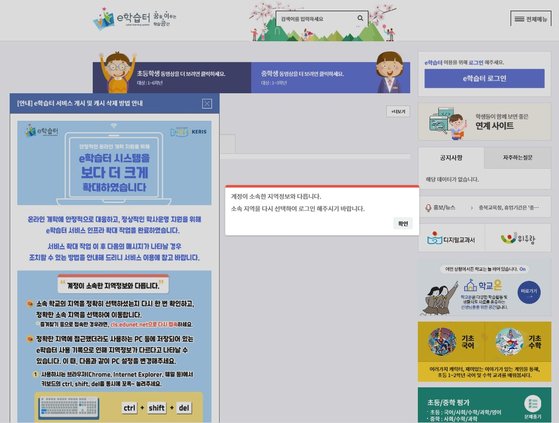Confirm the alert with 확인 button

[x=403, y=224]
